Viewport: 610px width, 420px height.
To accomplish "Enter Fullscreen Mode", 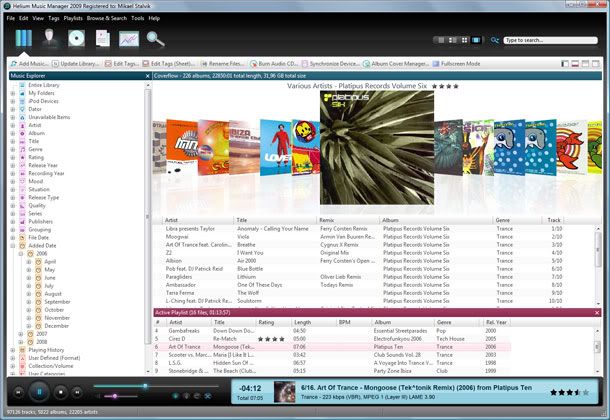I will click(456, 64).
